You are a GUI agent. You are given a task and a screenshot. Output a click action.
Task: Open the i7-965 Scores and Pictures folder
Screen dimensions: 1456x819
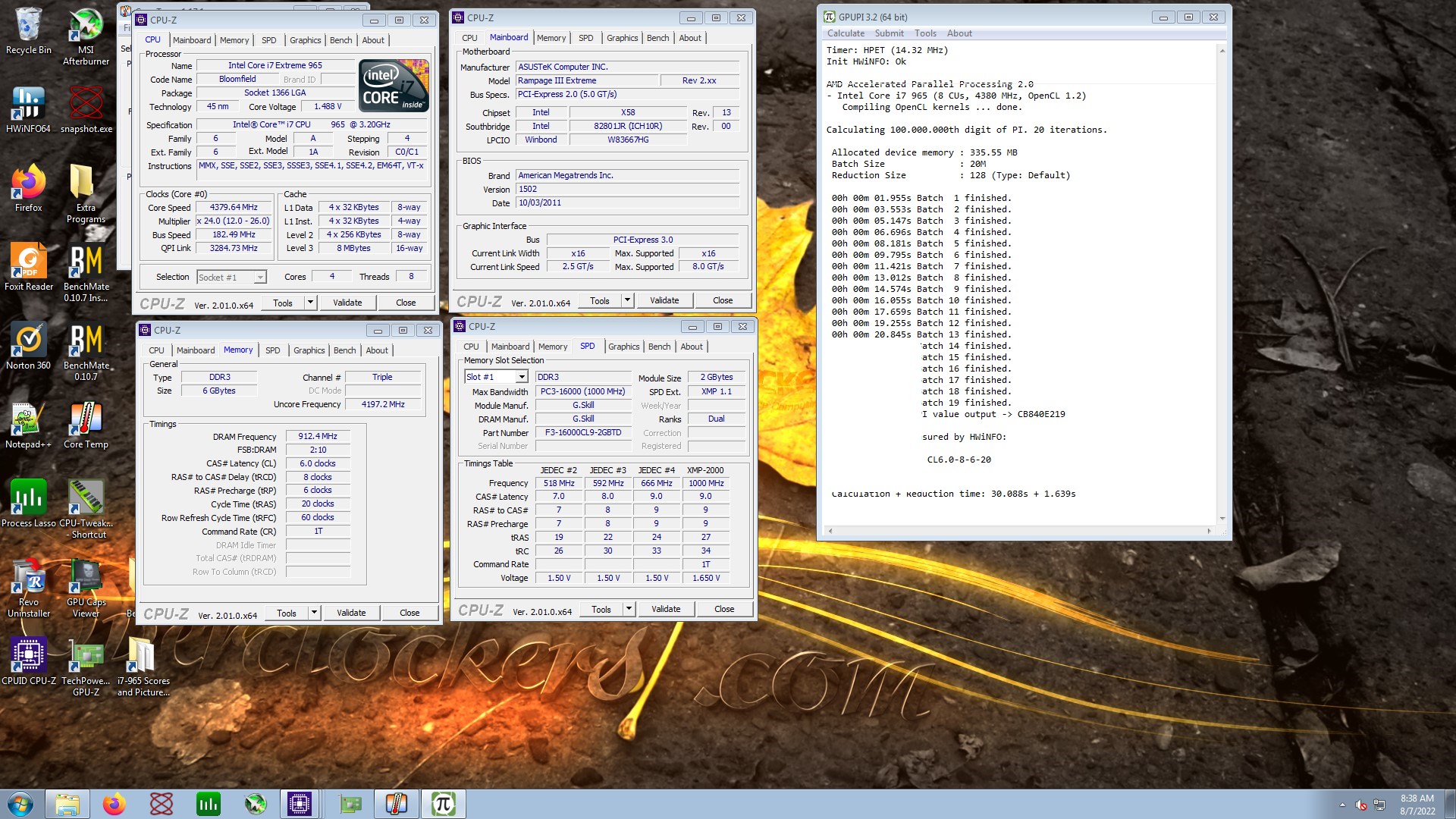click(x=143, y=667)
